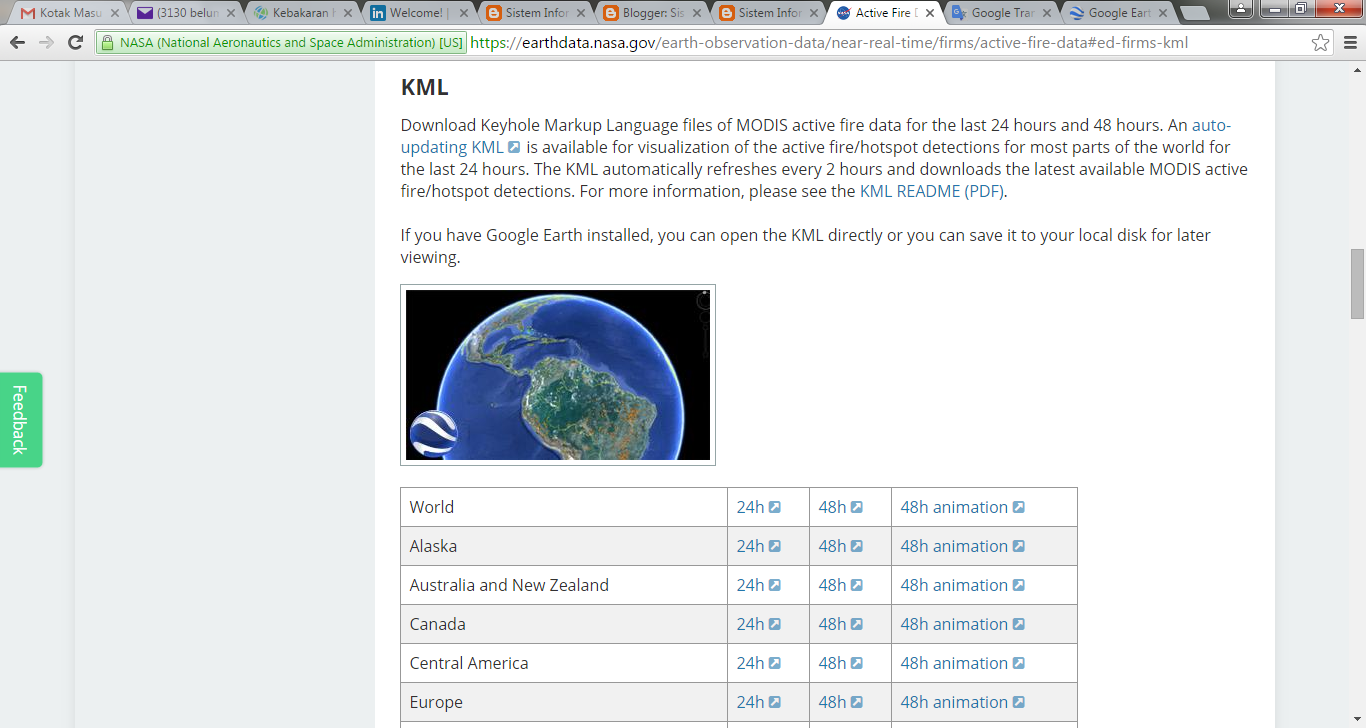
Task: Switch to the Kebakaran tab
Action: pos(301,14)
